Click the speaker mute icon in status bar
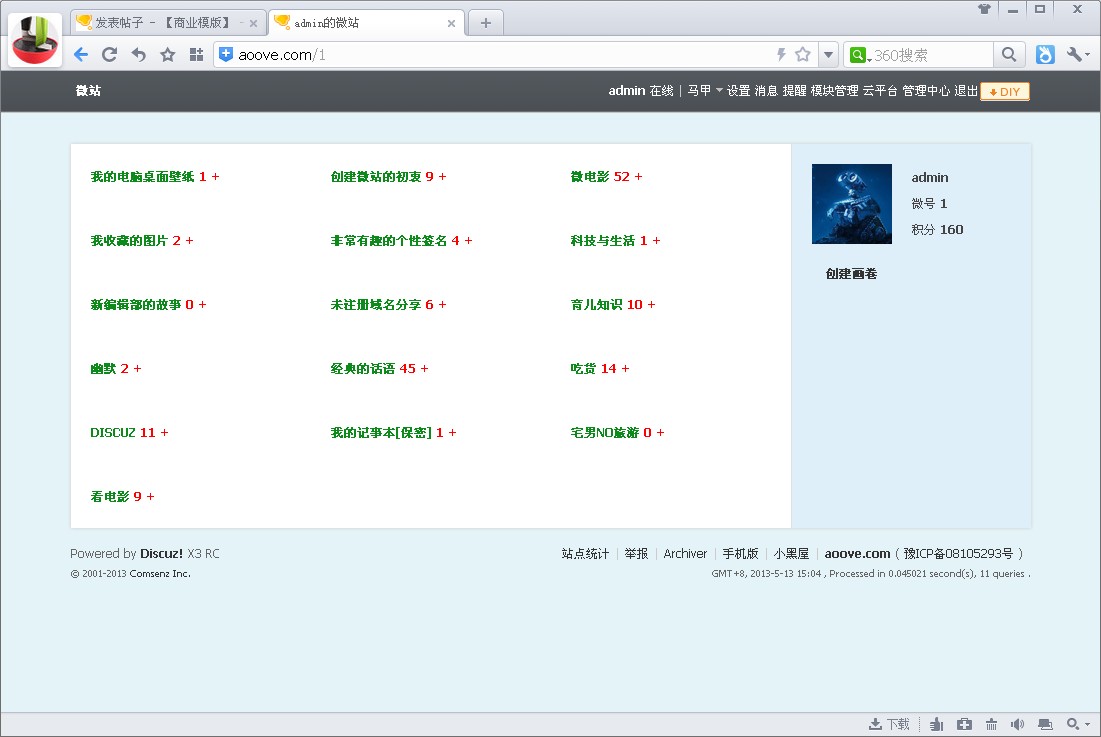The height and width of the screenshot is (737, 1101). 1017,724
